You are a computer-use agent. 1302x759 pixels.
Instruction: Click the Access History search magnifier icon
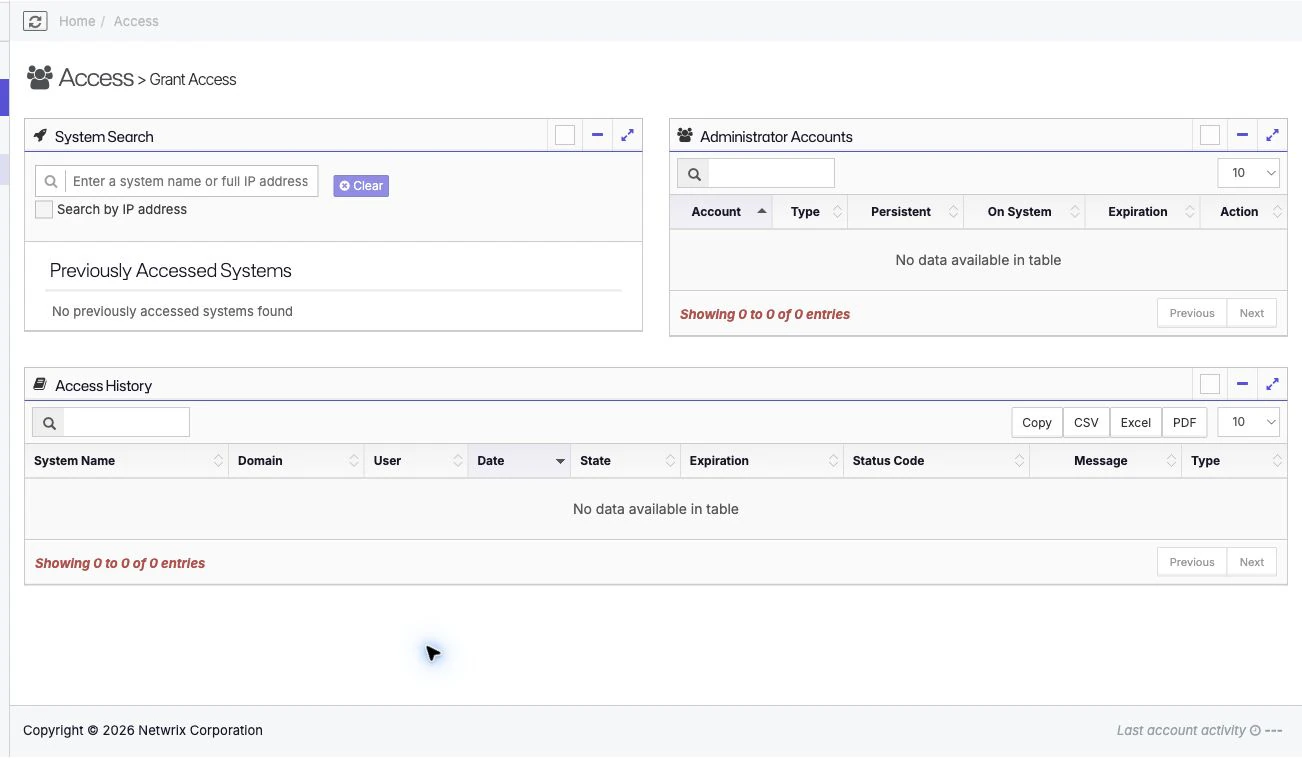[x=48, y=423]
